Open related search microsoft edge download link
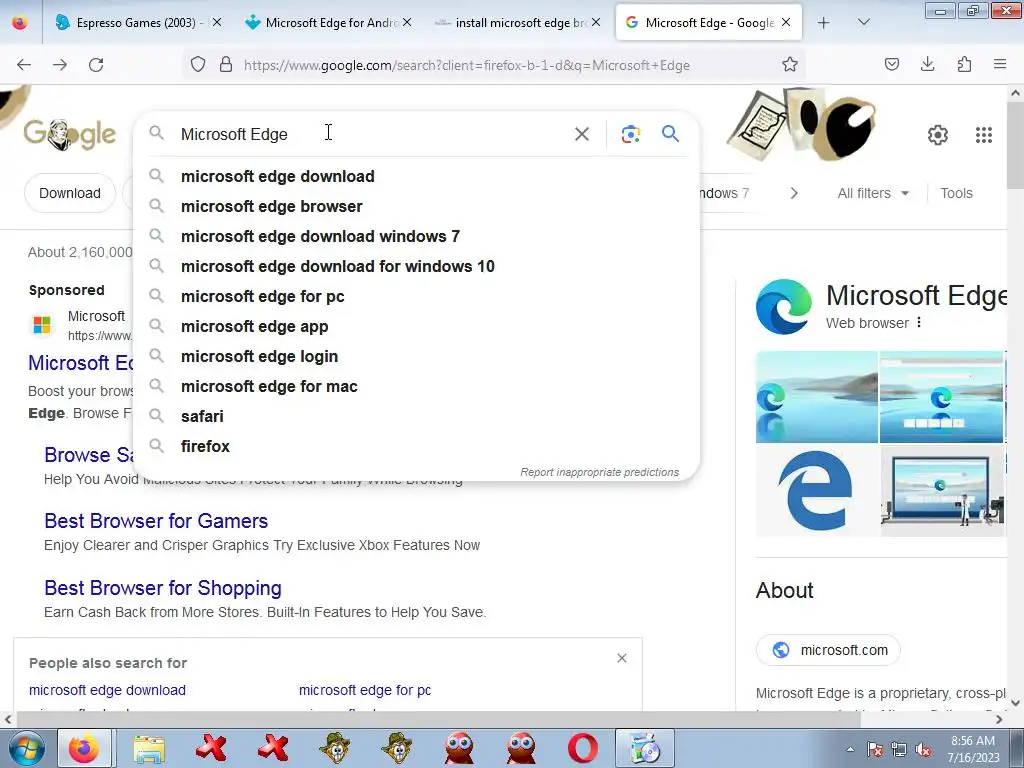The height and width of the screenshot is (768, 1024). coord(107,690)
